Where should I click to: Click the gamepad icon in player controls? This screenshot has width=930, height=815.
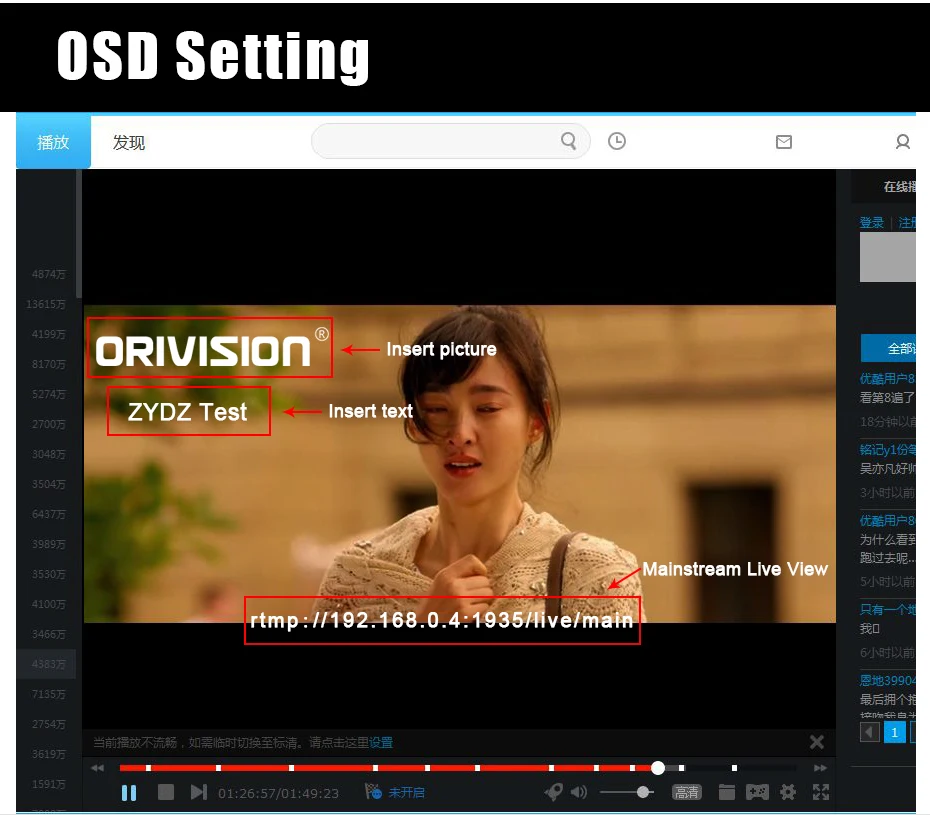point(757,792)
